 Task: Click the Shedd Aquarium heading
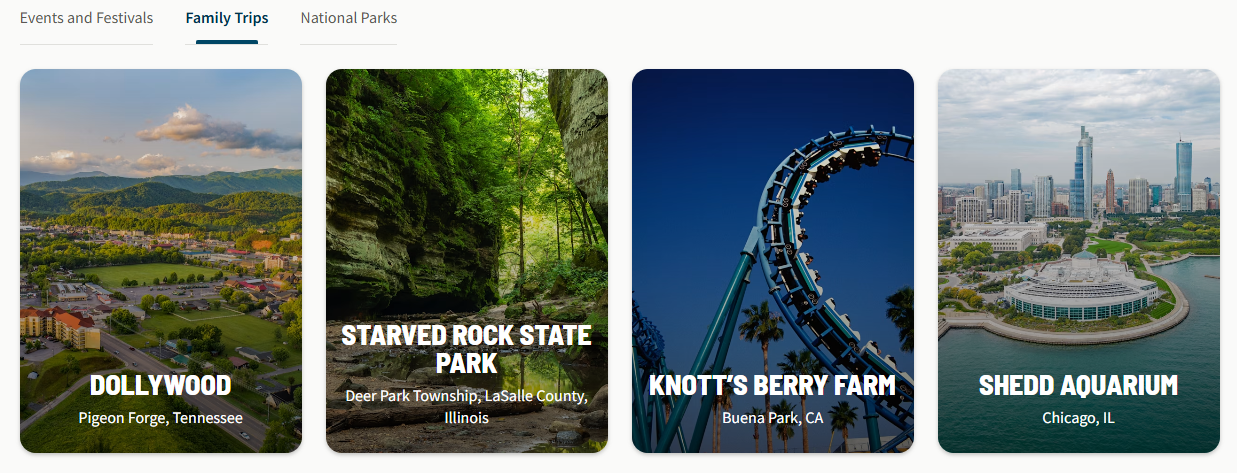coord(1079,385)
